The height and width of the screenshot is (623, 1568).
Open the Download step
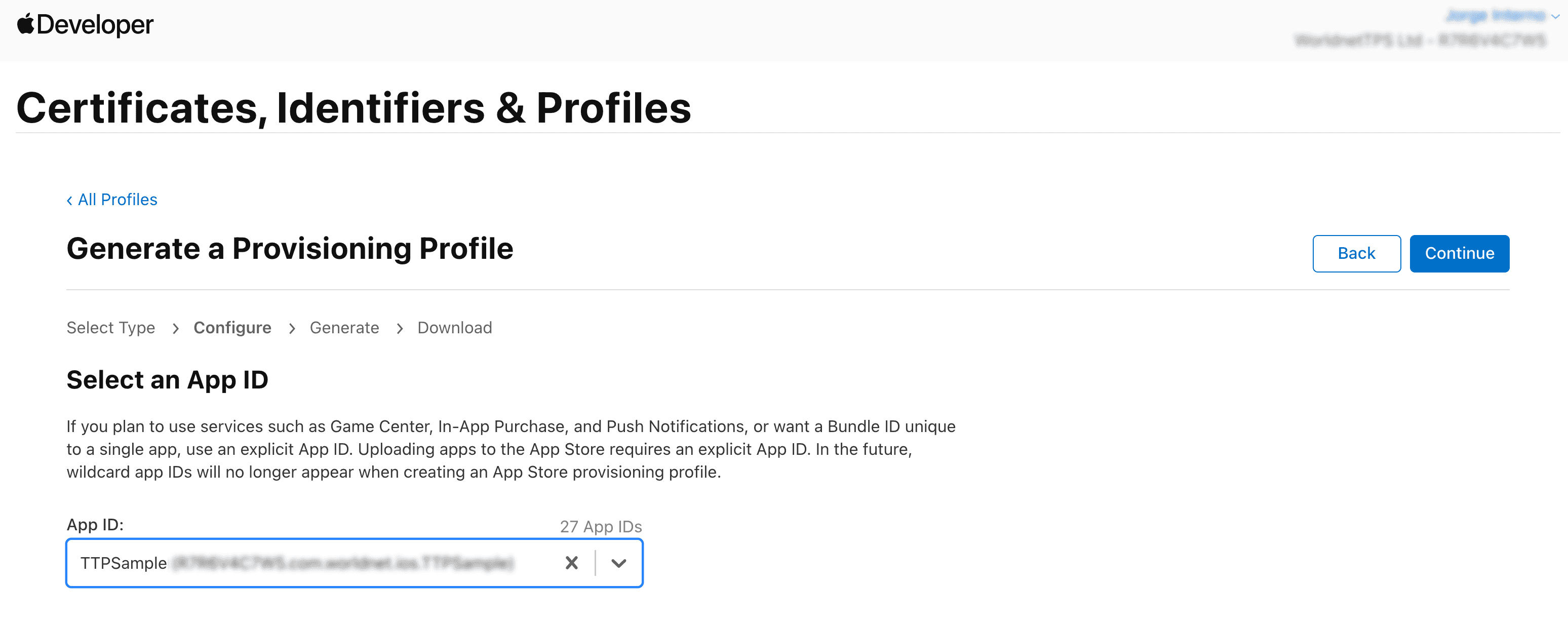click(x=454, y=328)
